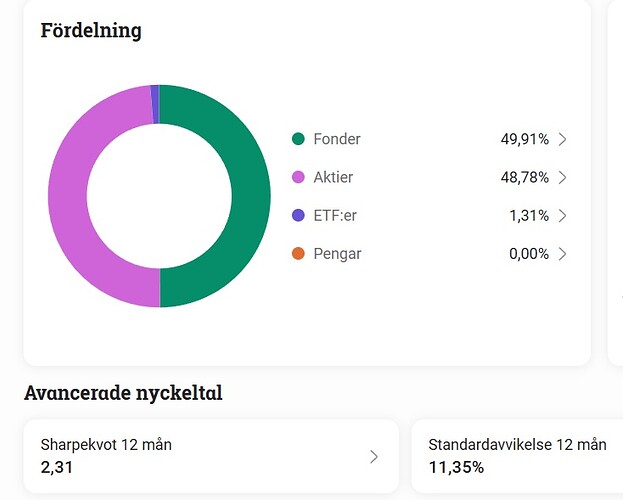623x500 pixels.
Task: Open Sharpekvot 12 mån chevron arrow
Action: coord(374,457)
